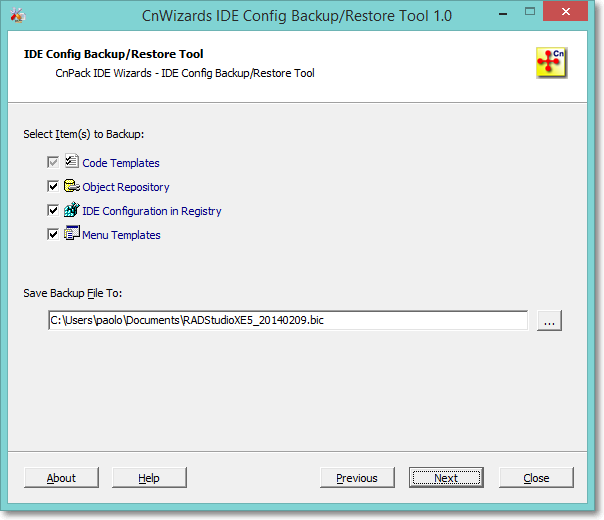Go back with the Previous button
The height and width of the screenshot is (520, 604).
(357, 478)
